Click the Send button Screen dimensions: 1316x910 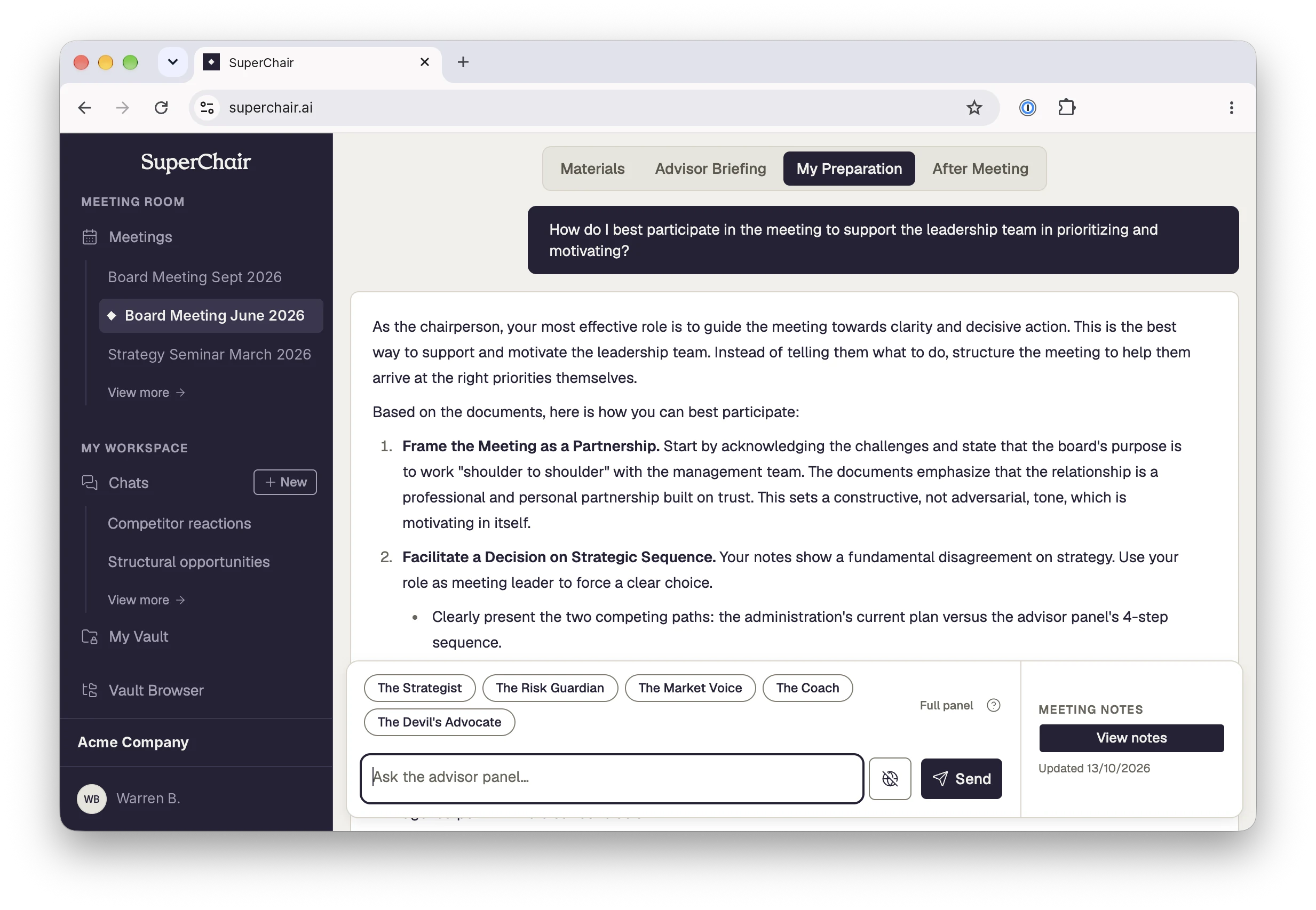[961, 778]
